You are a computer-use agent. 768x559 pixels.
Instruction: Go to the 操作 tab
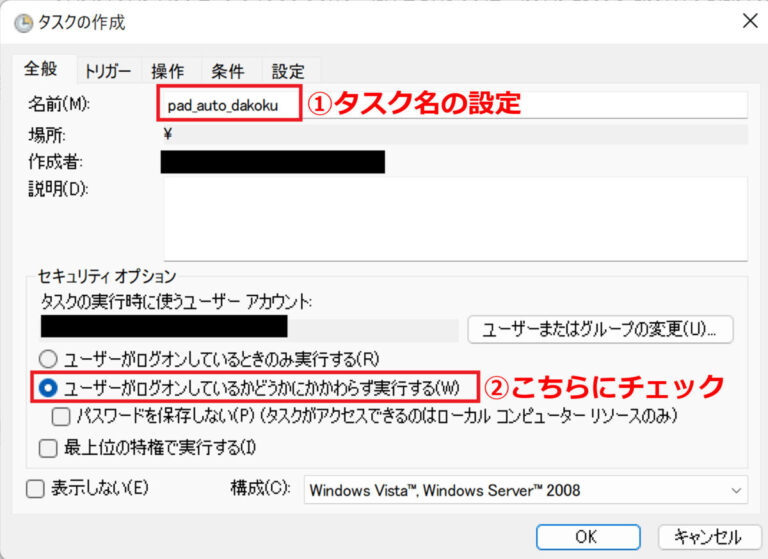167,71
